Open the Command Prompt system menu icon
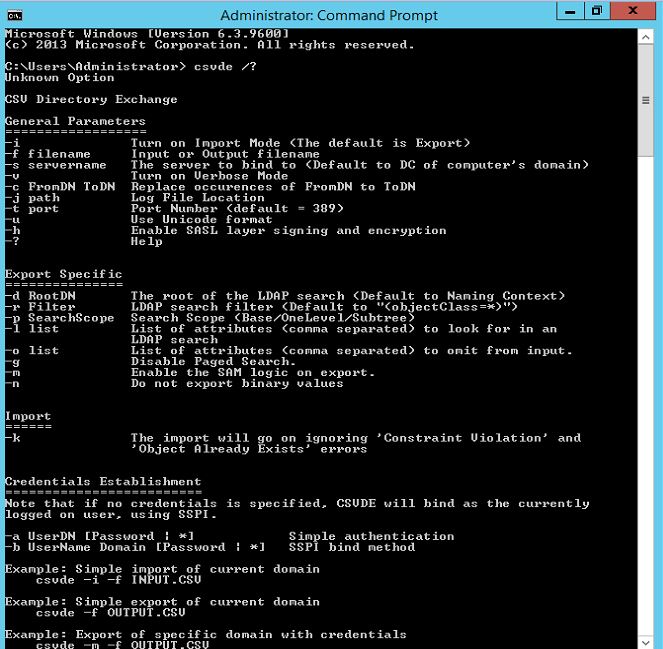The width and height of the screenshot is (663, 649). [x=15, y=16]
